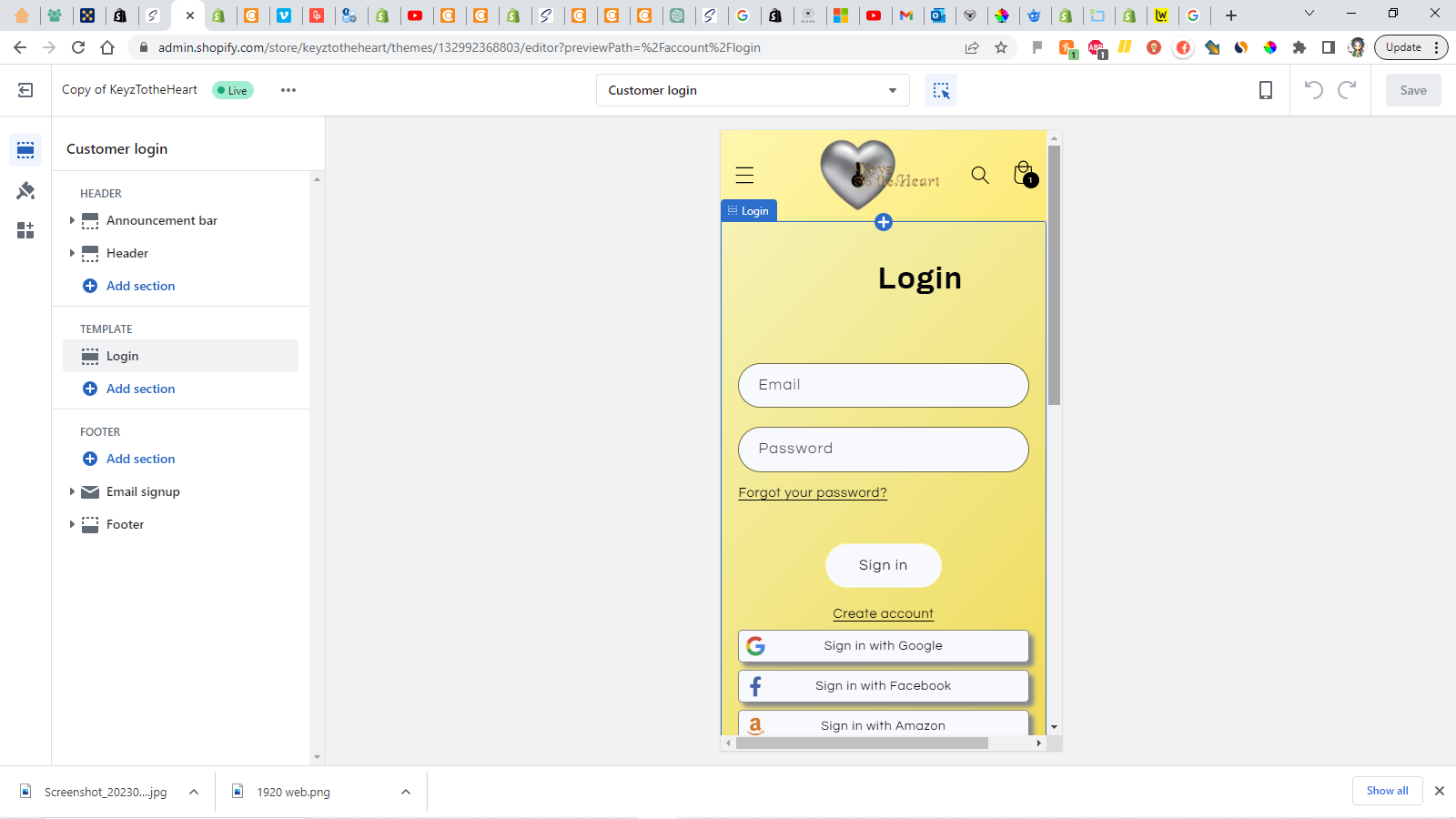Reload the page in browser
1456x819 pixels.
click(x=78, y=47)
